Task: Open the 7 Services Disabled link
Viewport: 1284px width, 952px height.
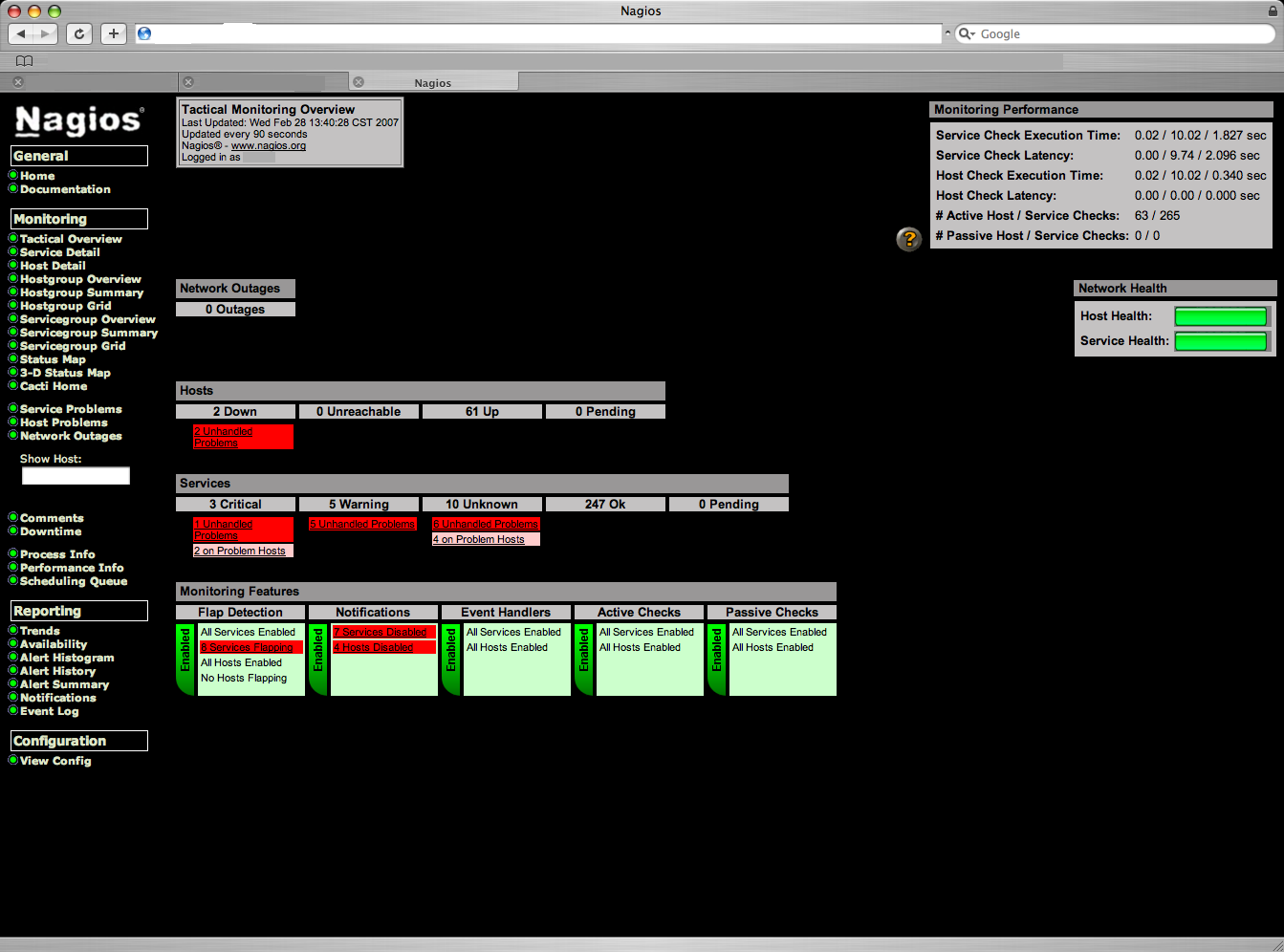Action: (380, 632)
